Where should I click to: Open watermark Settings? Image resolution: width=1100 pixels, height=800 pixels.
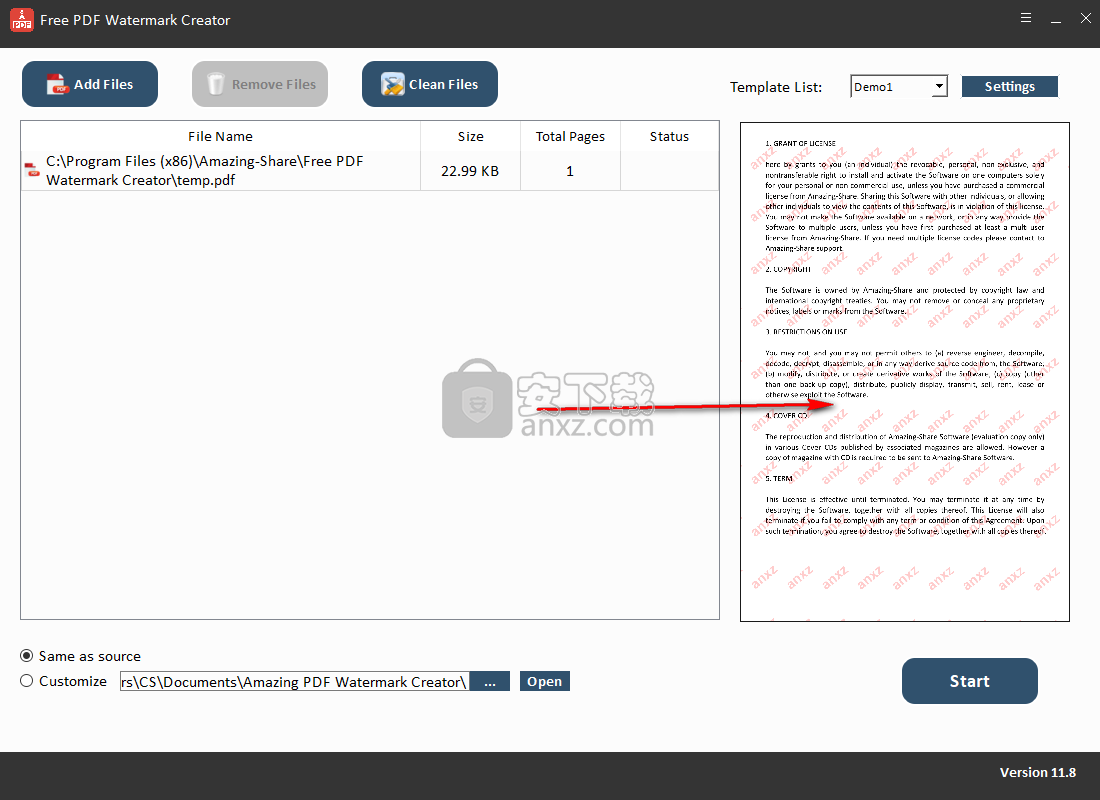click(x=1010, y=86)
